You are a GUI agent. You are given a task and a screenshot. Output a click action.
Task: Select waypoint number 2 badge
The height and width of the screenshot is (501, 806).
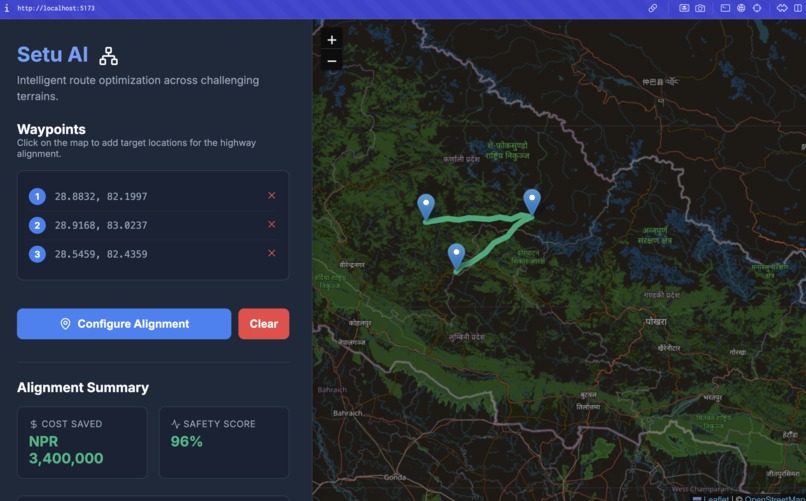pos(37,225)
